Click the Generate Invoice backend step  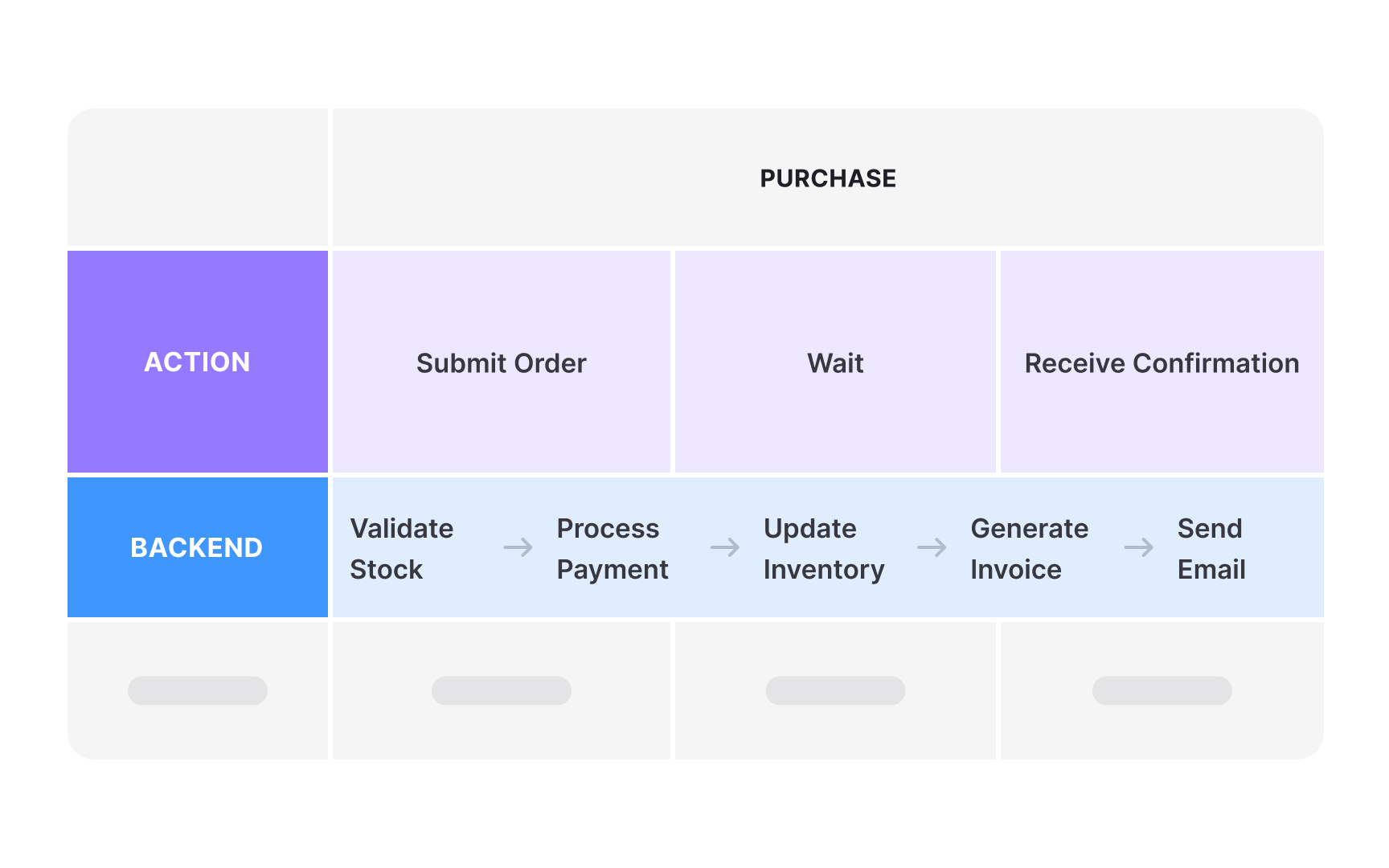pyautogui.click(x=1029, y=549)
